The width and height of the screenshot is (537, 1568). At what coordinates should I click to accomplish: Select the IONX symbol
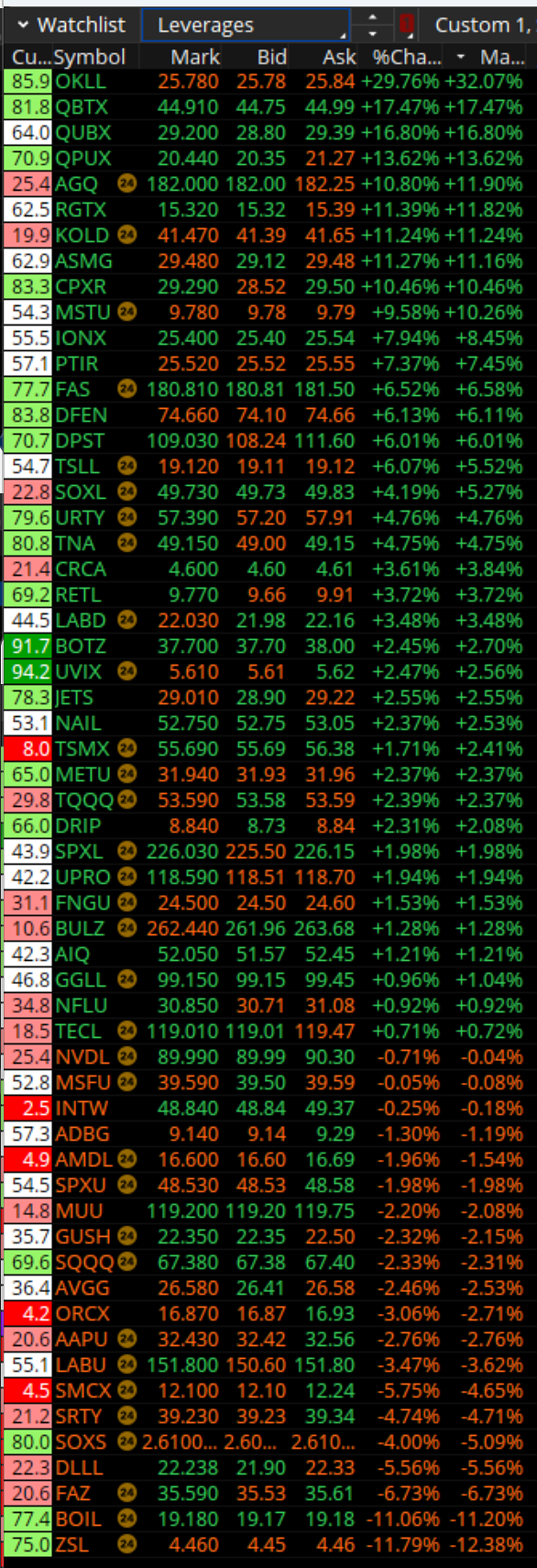click(x=81, y=337)
